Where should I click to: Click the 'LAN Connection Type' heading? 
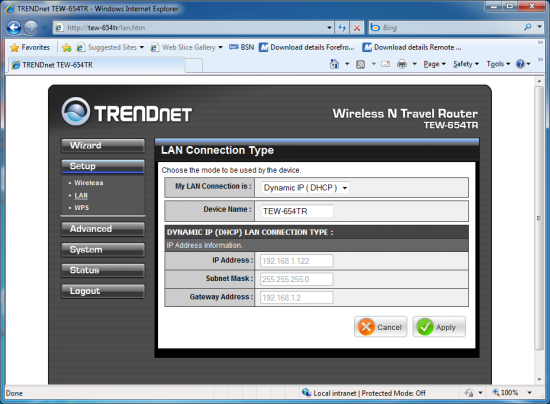click(217, 150)
